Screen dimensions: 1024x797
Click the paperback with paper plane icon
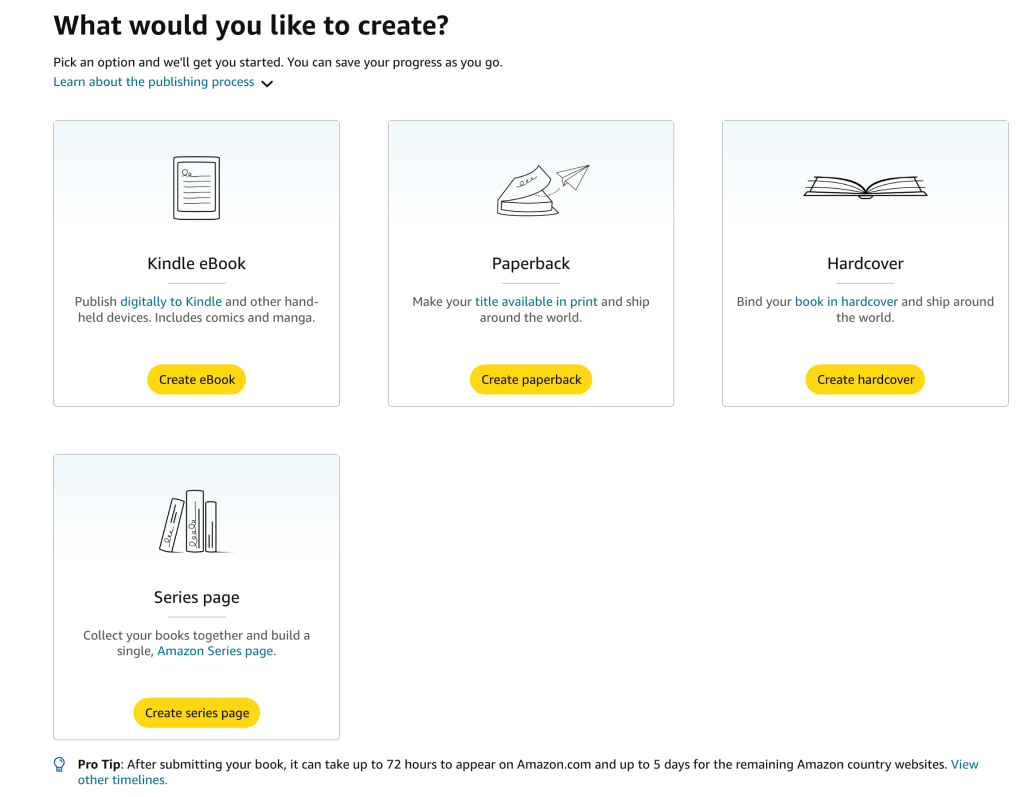coord(541,190)
